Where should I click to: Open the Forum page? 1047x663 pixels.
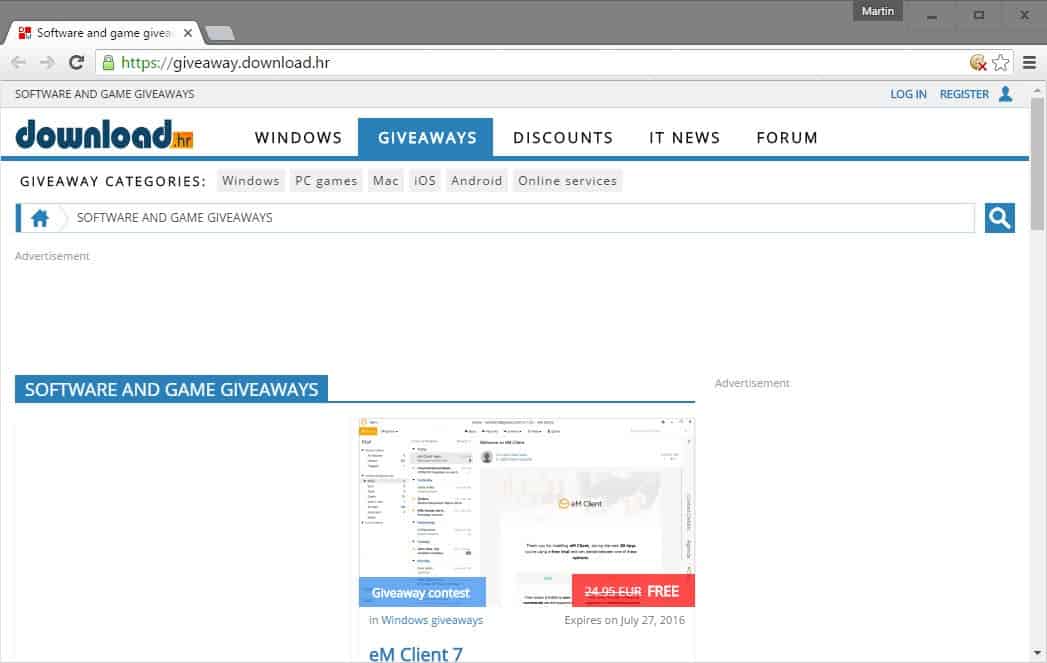coord(786,138)
